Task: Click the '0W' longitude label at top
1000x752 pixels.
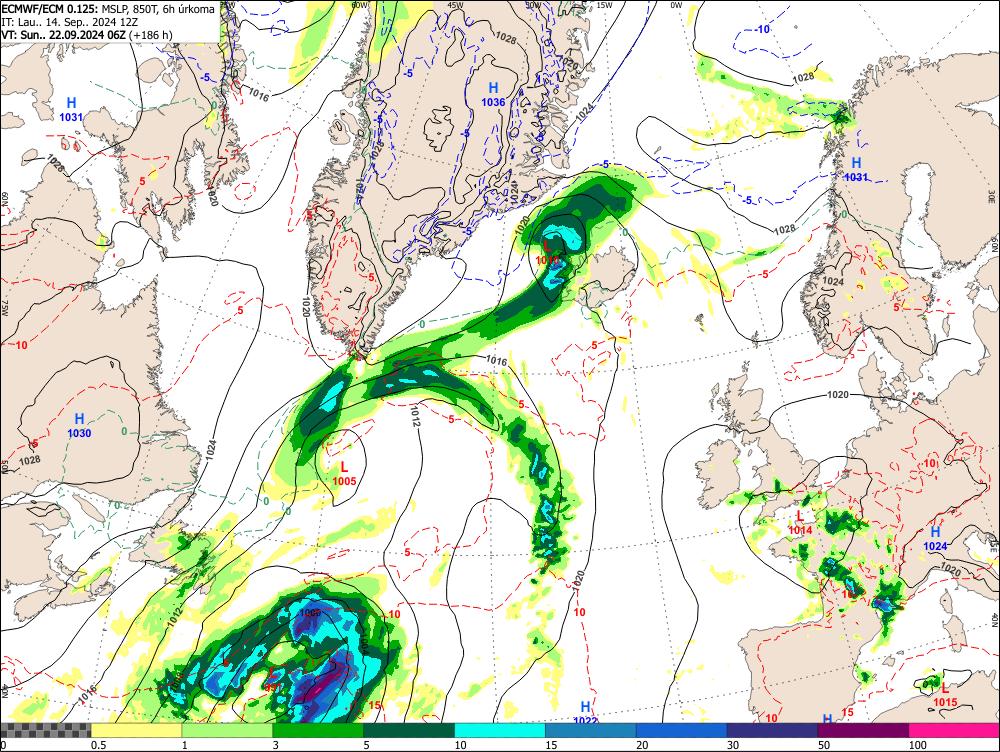Action: [675, 5]
